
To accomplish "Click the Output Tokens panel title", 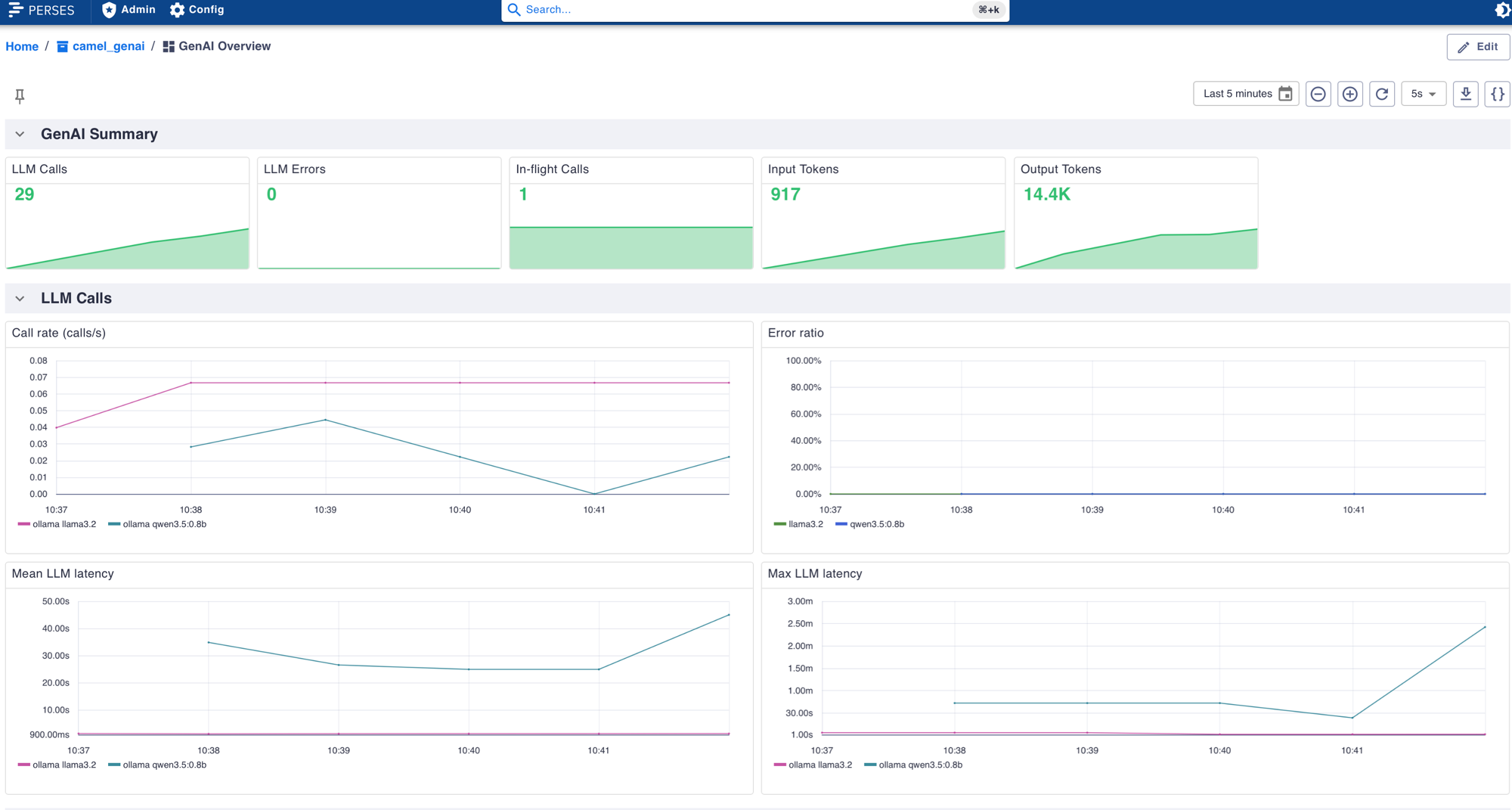I will 1061,169.
